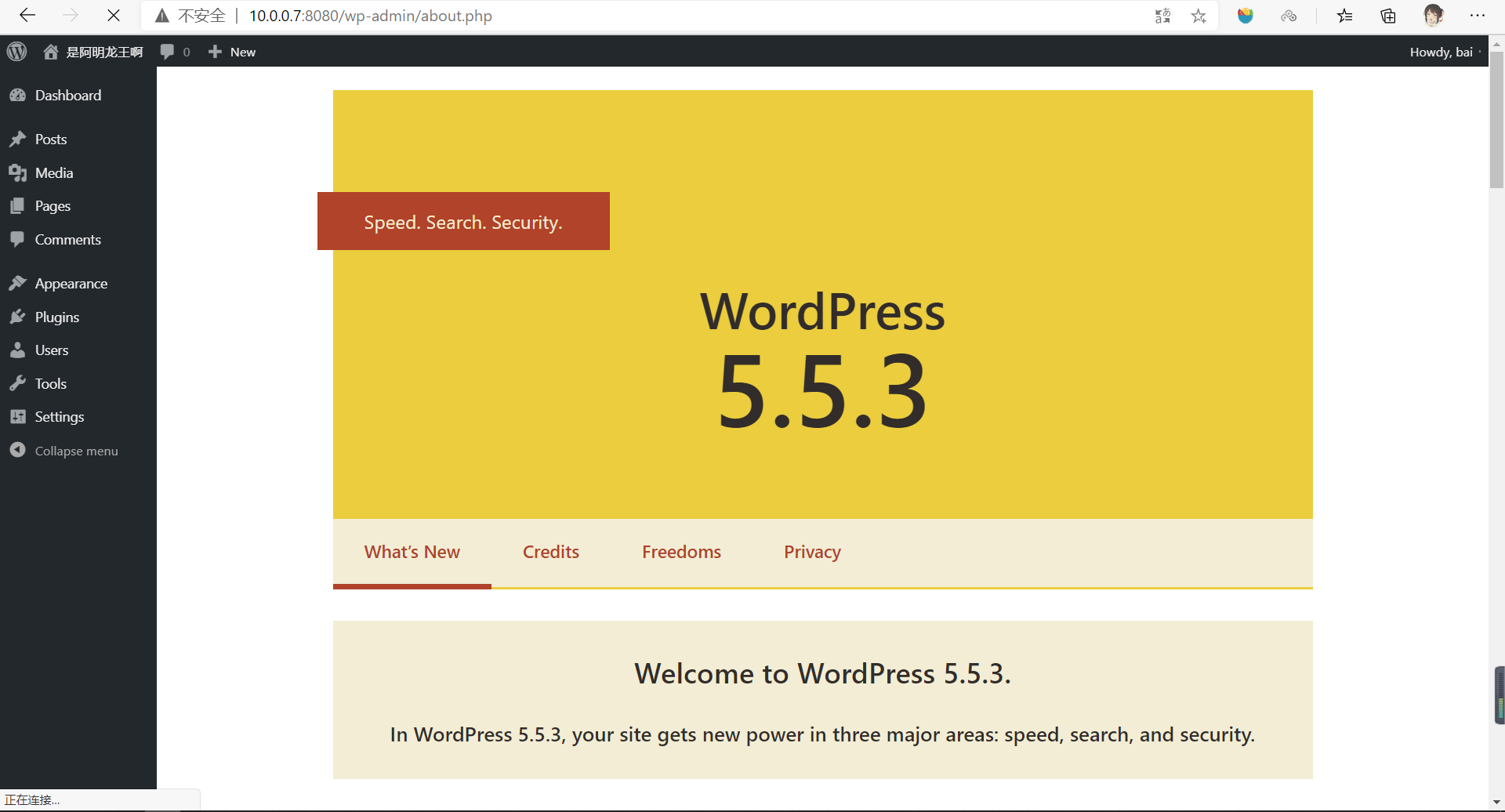Switch to the Freedoms tab
This screenshot has height=812, width=1505.
click(x=682, y=553)
